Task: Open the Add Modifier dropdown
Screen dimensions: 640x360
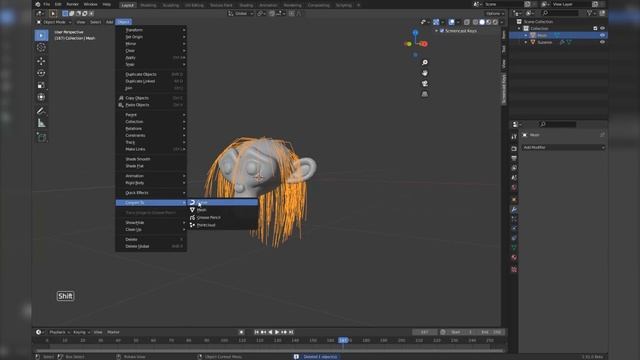Action: [563, 147]
